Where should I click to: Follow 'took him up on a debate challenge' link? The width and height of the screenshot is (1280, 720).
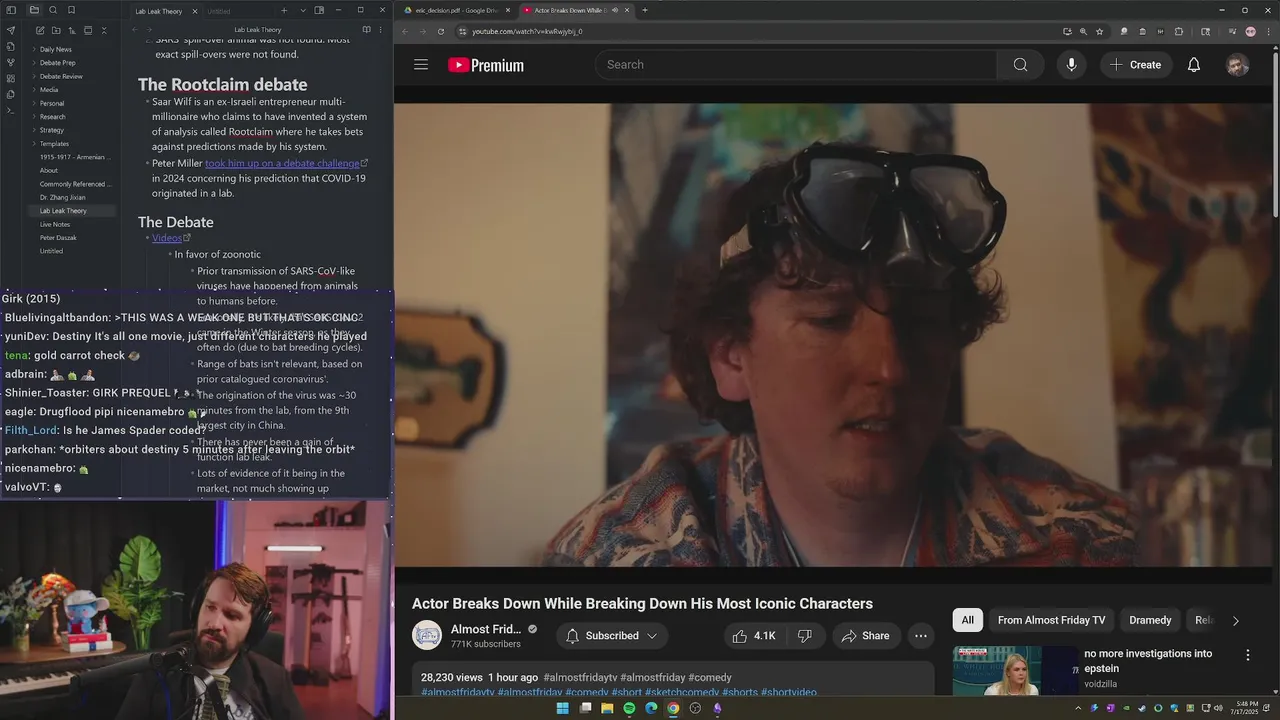(x=282, y=163)
